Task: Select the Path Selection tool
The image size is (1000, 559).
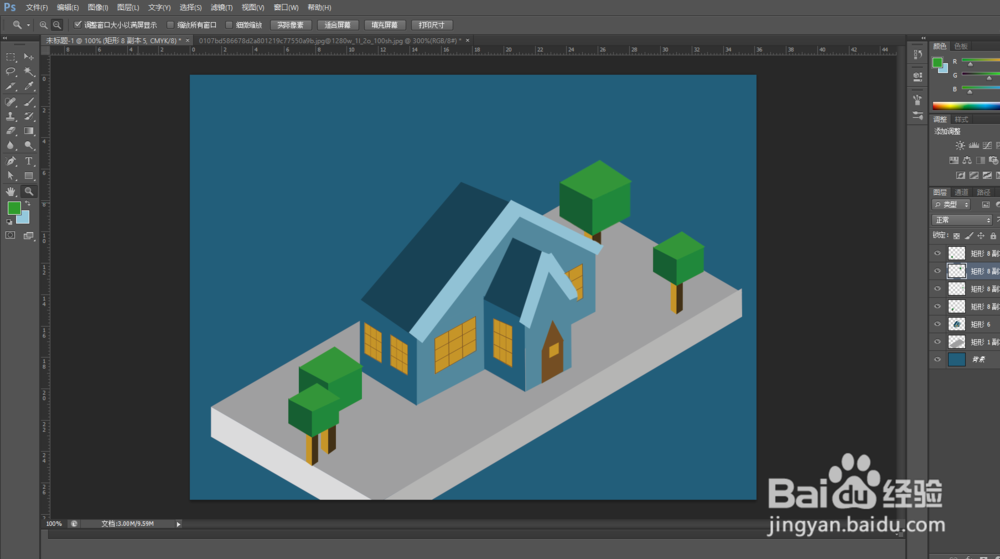Action: [x=11, y=176]
